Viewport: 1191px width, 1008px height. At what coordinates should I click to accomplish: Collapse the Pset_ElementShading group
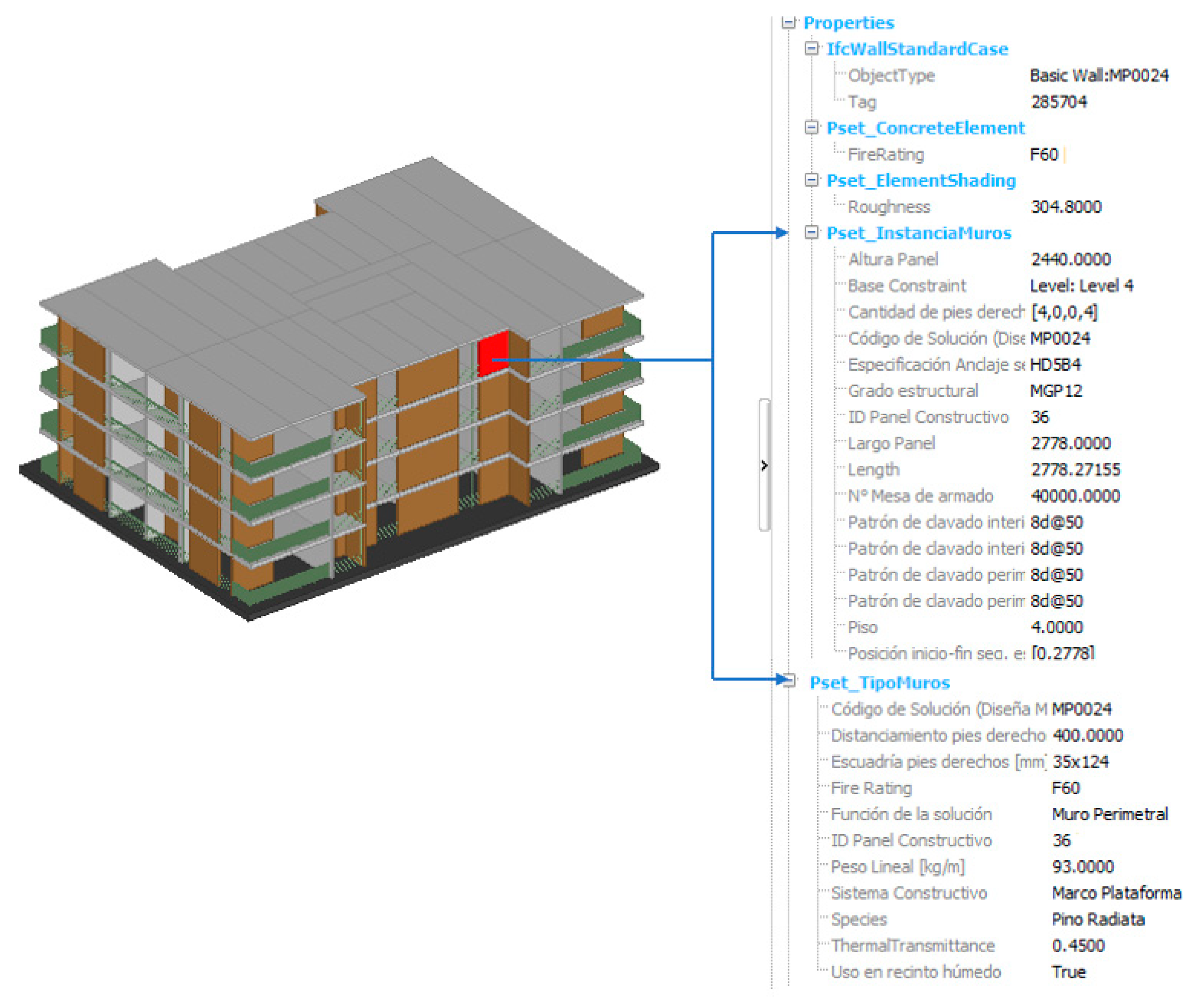coord(811,180)
